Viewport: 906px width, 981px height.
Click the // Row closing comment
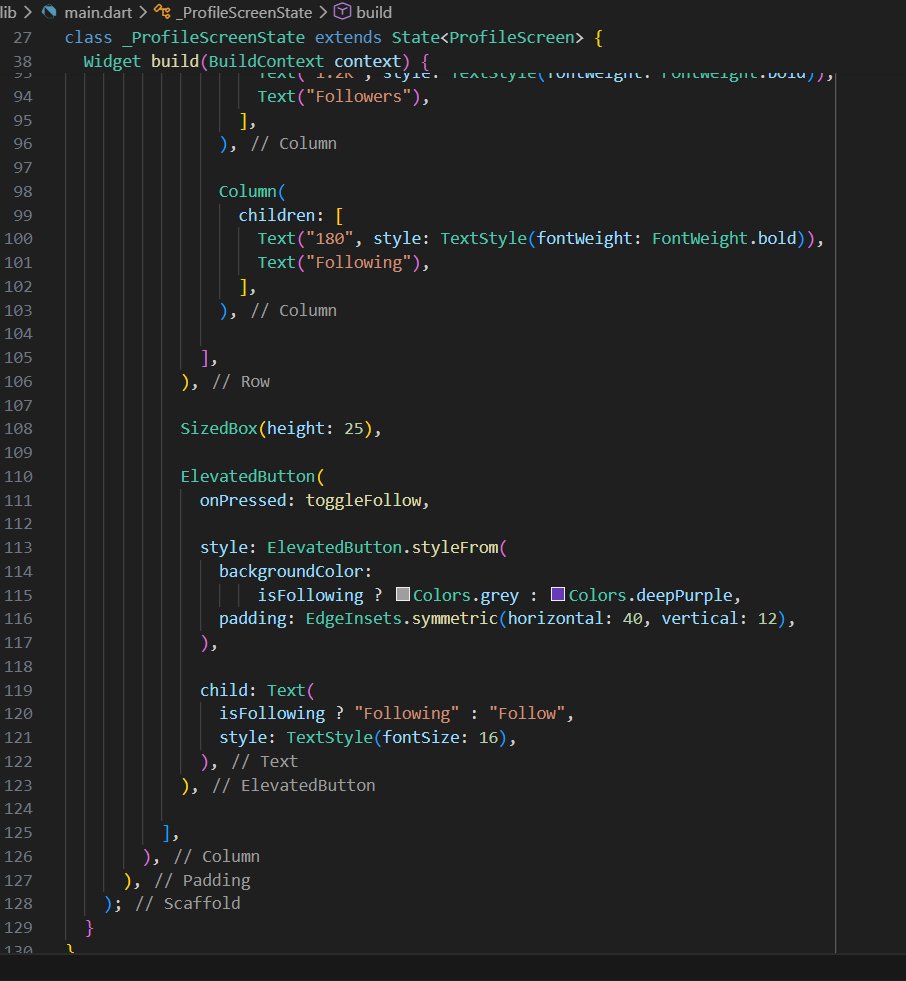(x=240, y=382)
